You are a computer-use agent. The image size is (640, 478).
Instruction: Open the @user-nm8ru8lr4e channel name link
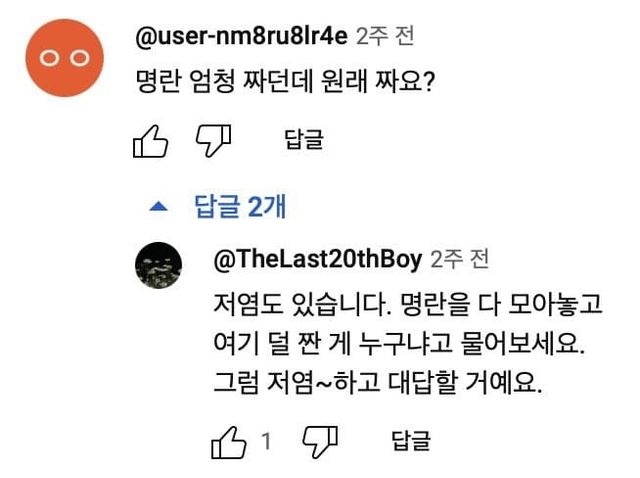[x=241, y=37]
